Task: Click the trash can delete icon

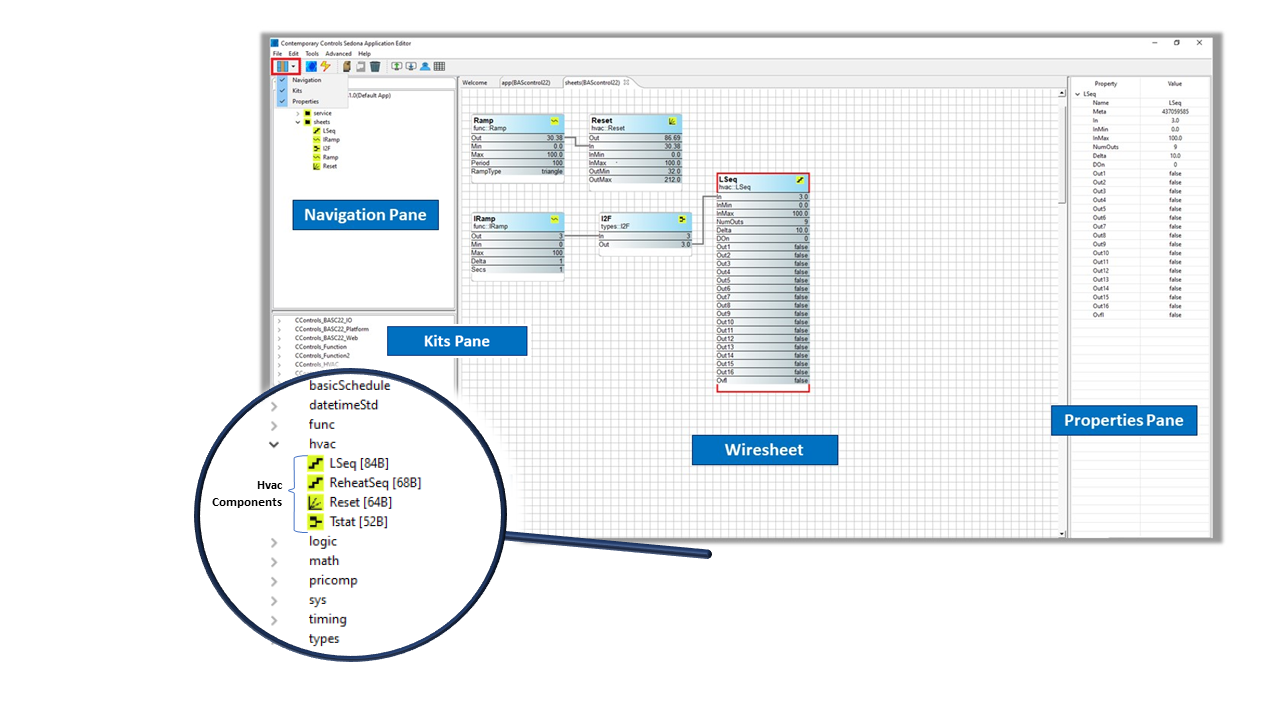Action: (375, 66)
